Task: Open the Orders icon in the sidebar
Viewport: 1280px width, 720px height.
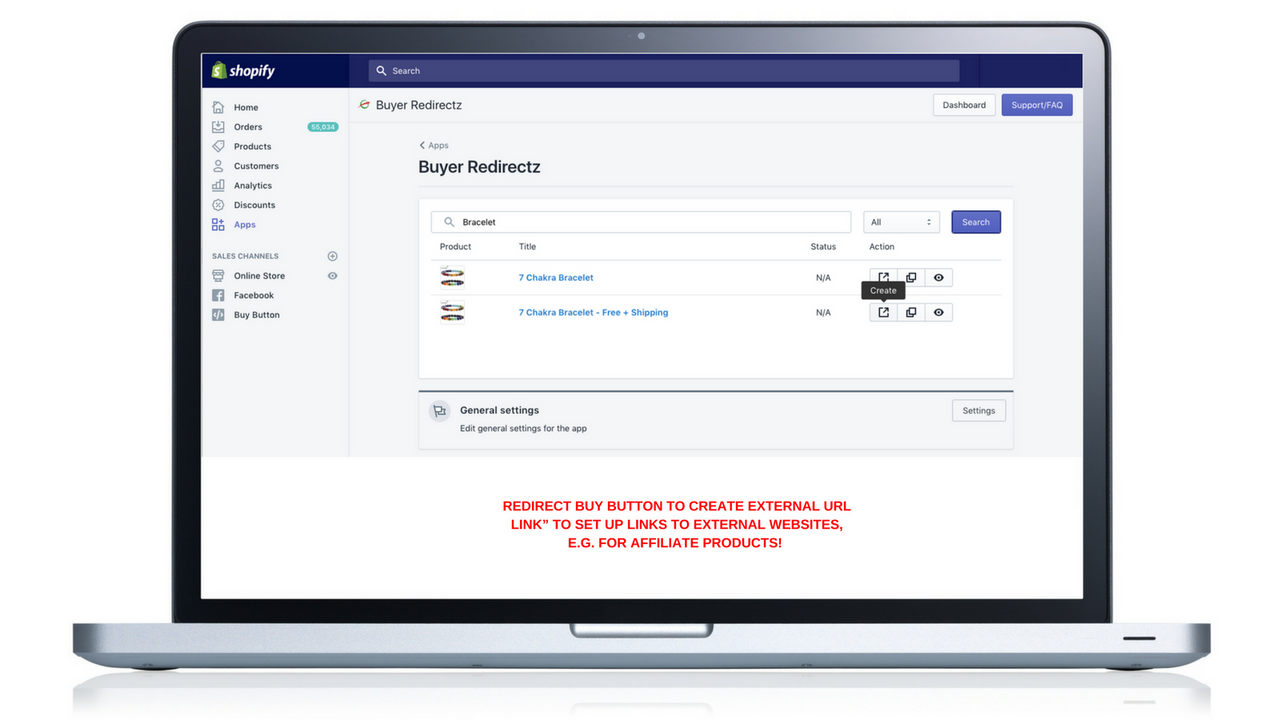Action: [x=219, y=126]
